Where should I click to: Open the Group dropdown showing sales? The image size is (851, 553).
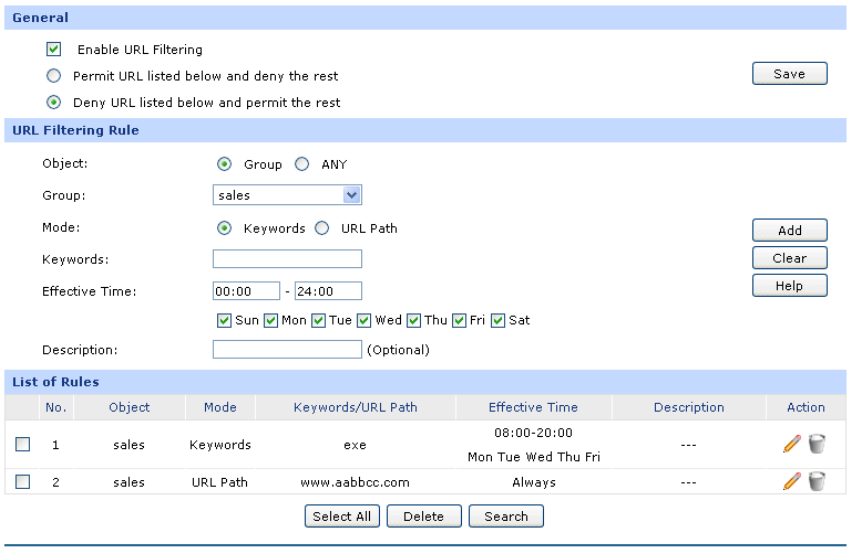pos(287,196)
